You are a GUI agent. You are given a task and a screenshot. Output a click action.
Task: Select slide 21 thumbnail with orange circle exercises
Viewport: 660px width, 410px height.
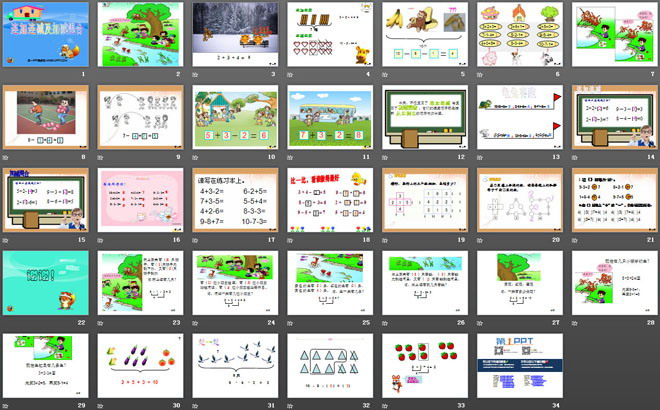615,200
